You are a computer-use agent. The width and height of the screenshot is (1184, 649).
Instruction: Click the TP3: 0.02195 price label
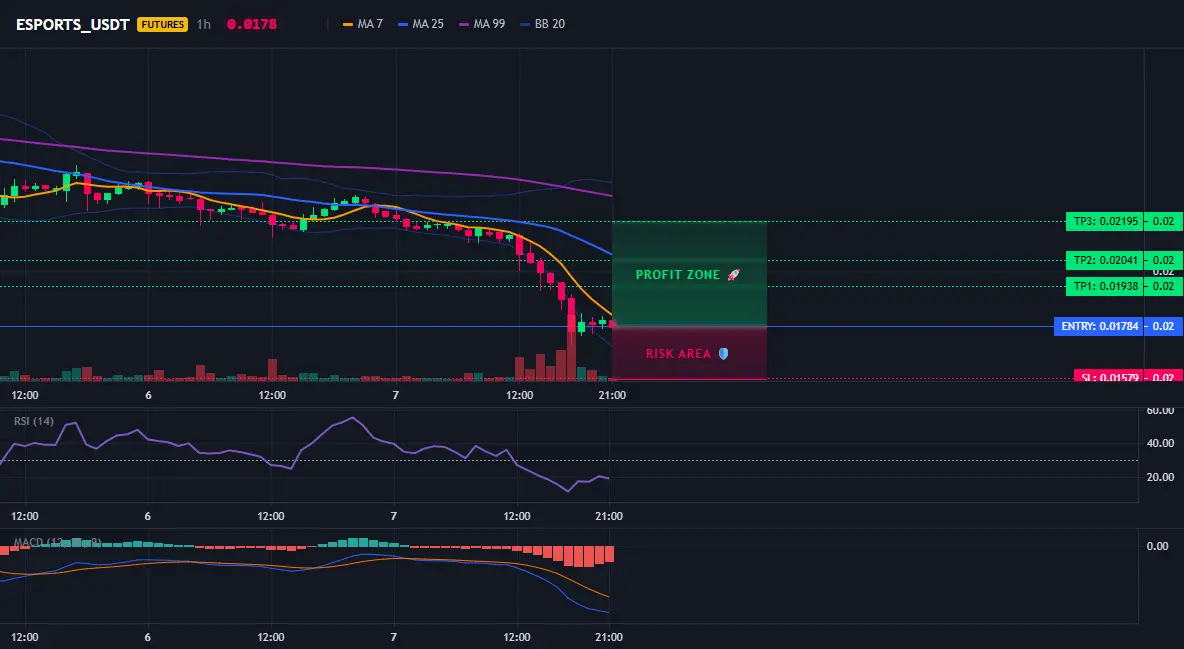point(1105,221)
